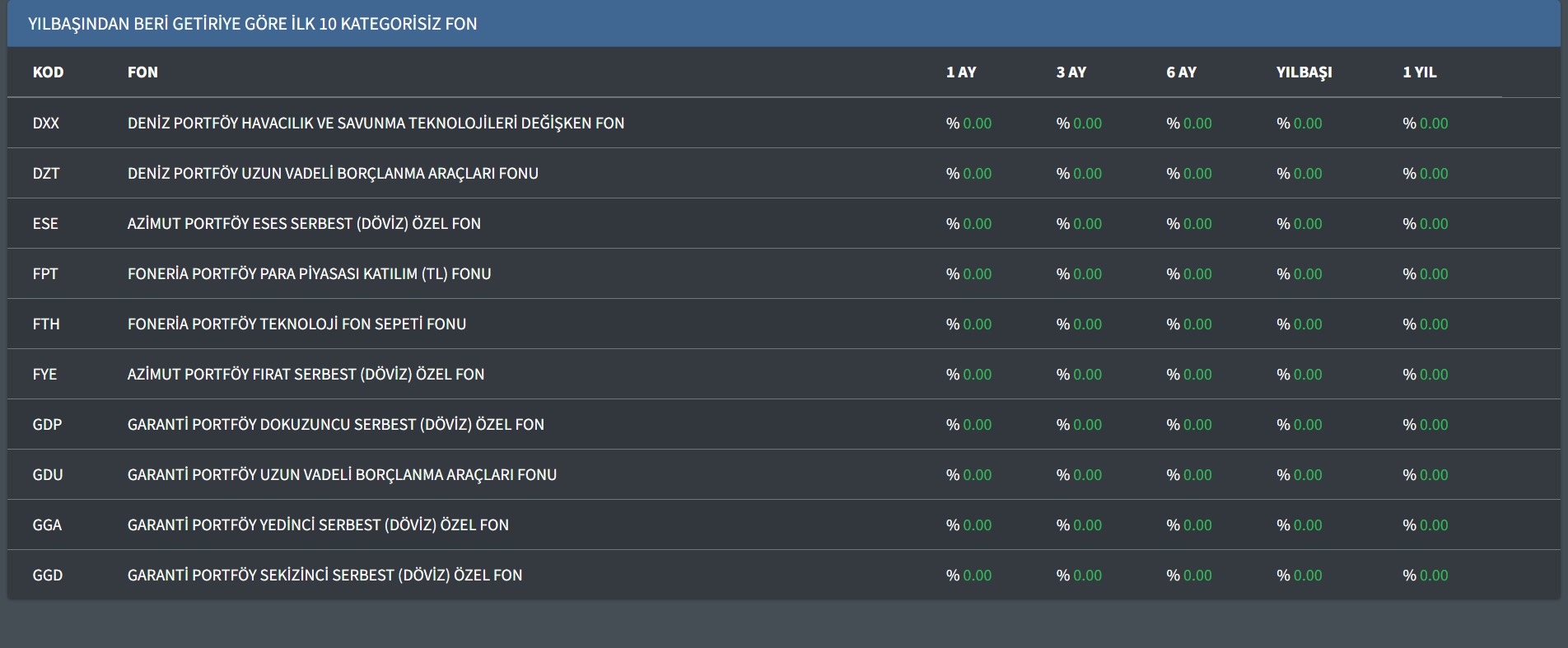Click the KOD column header

[x=48, y=72]
